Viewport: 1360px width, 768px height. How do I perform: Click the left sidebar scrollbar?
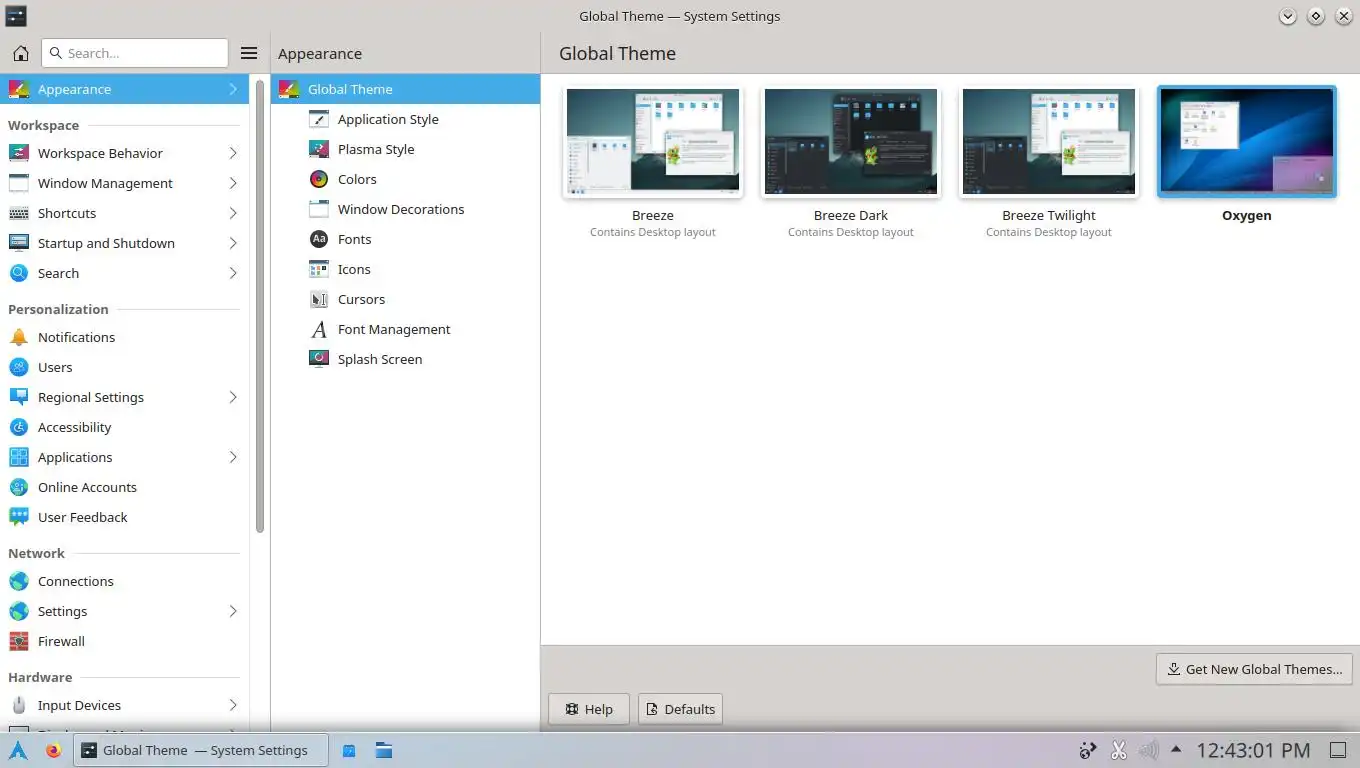pos(260,305)
